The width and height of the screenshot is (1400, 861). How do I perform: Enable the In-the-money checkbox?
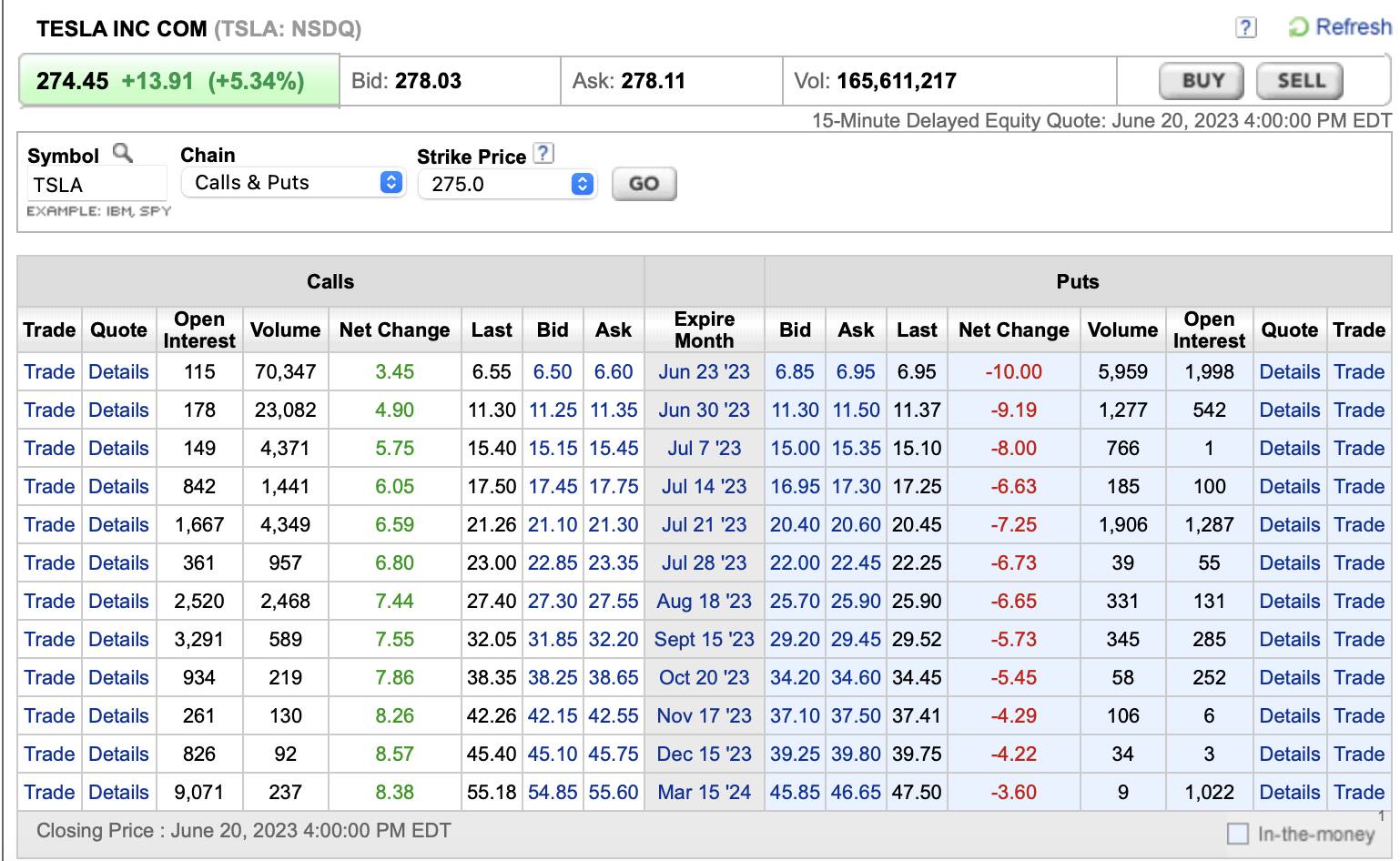(1237, 834)
